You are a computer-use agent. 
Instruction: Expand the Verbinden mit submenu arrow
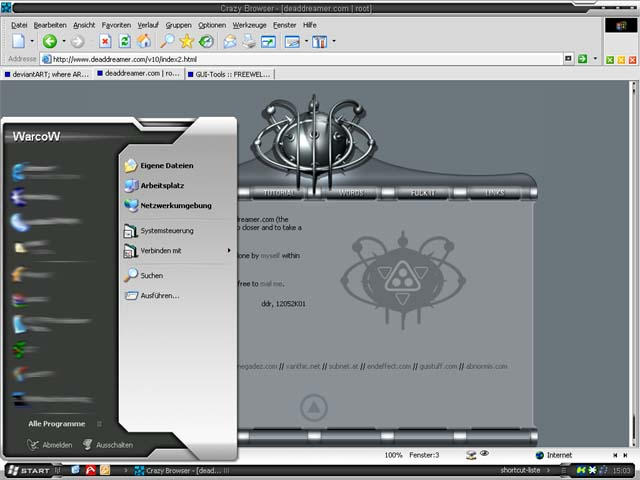[x=229, y=251]
